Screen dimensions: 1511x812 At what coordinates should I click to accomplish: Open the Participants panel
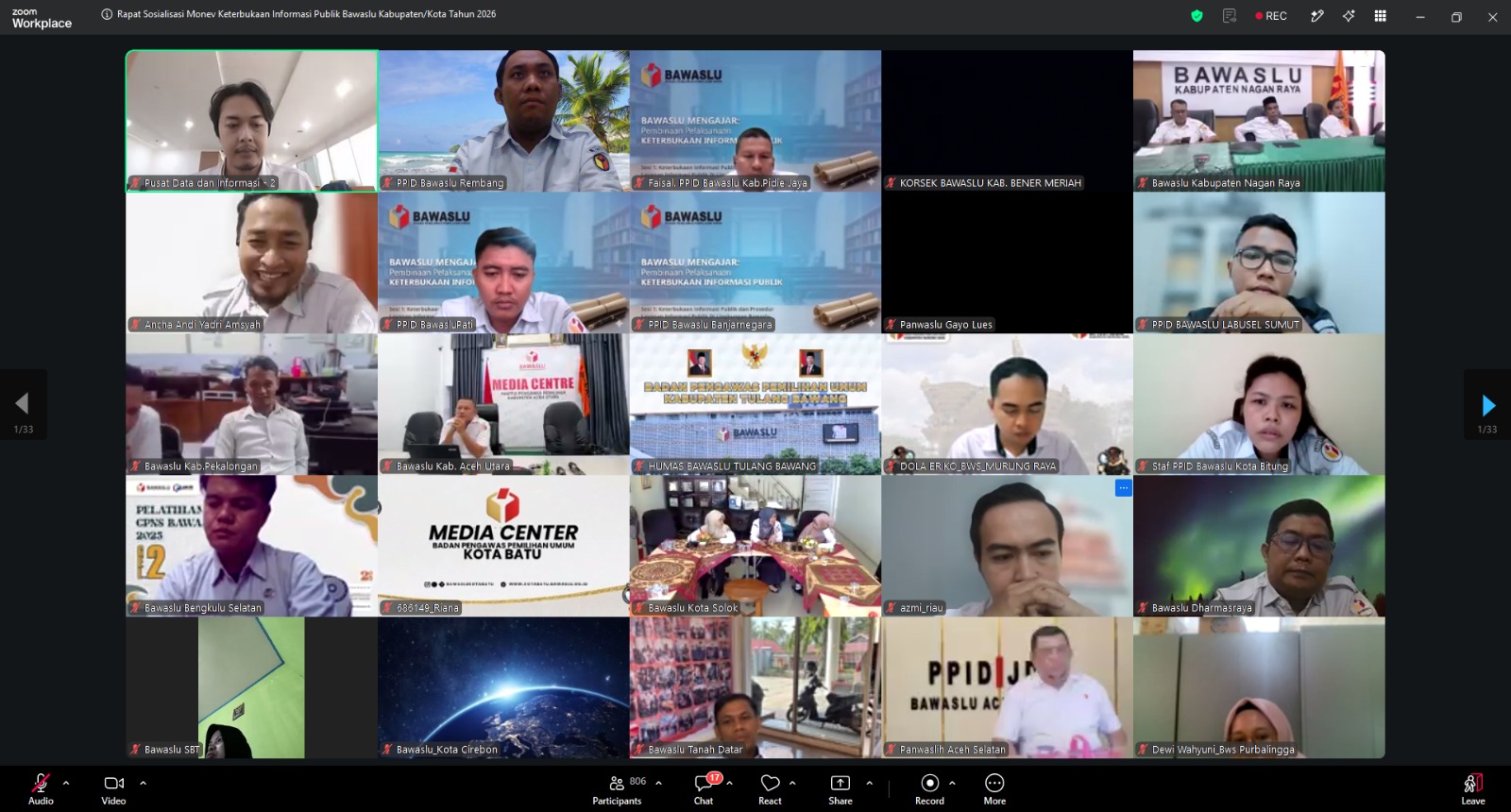tap(617, 788)
